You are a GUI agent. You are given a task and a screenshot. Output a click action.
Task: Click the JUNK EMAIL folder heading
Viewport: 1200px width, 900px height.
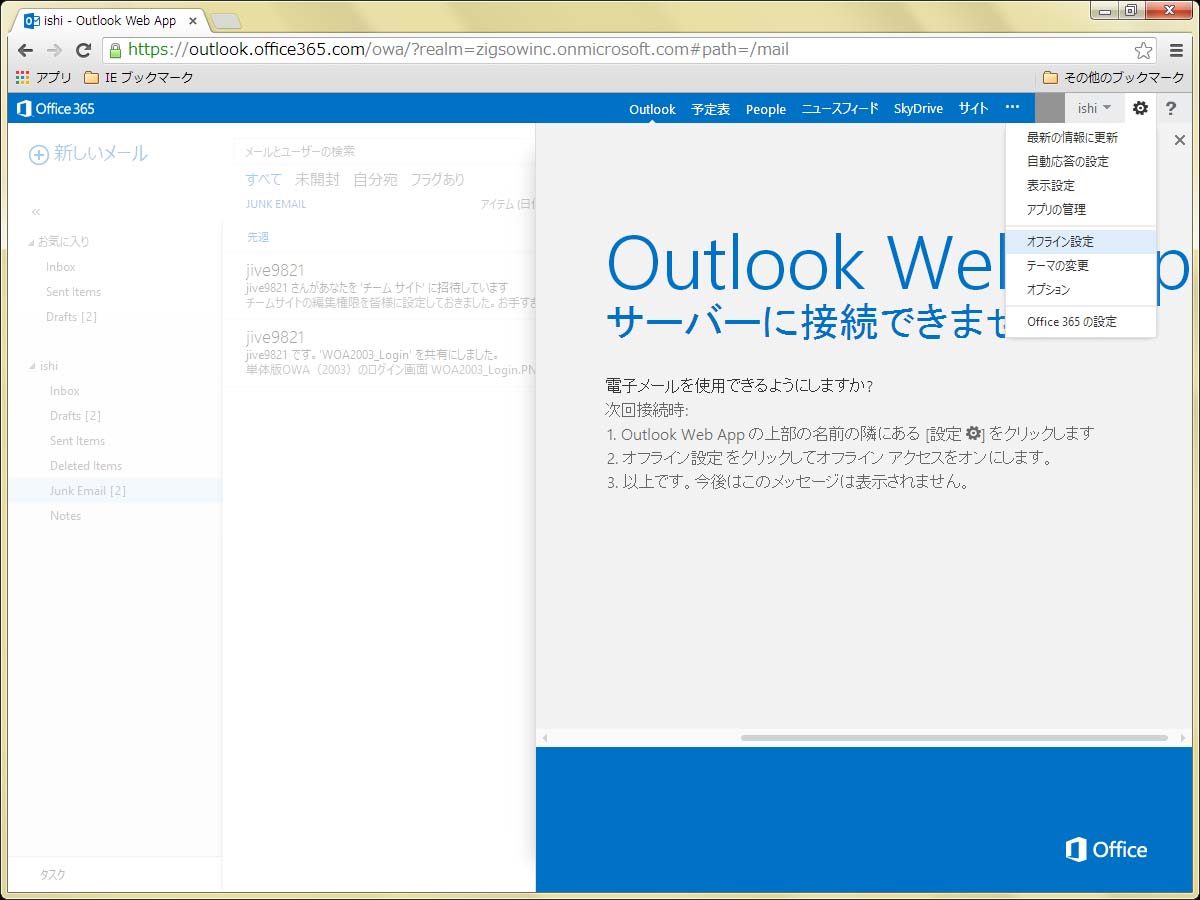pyautogui.click(x=276, y=204)
